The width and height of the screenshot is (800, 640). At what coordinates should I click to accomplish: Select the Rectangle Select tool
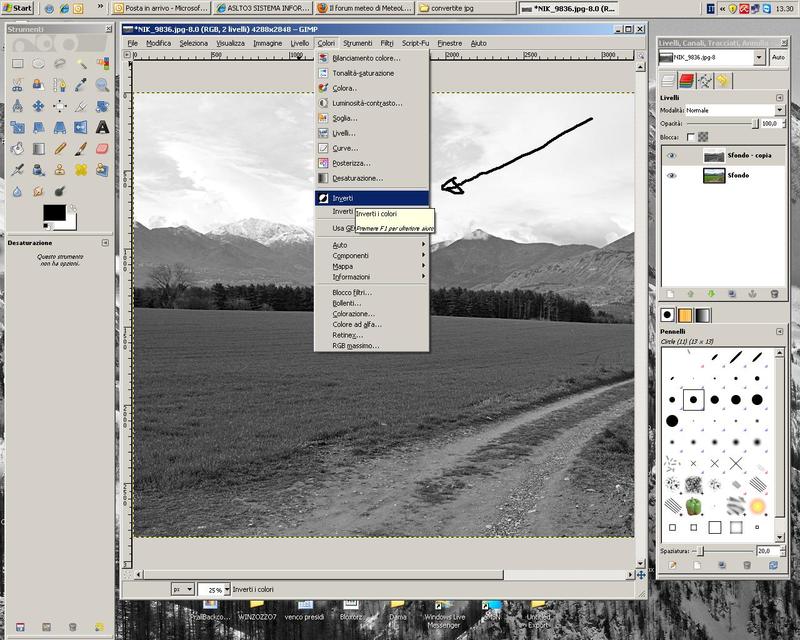tap(17, 64)
